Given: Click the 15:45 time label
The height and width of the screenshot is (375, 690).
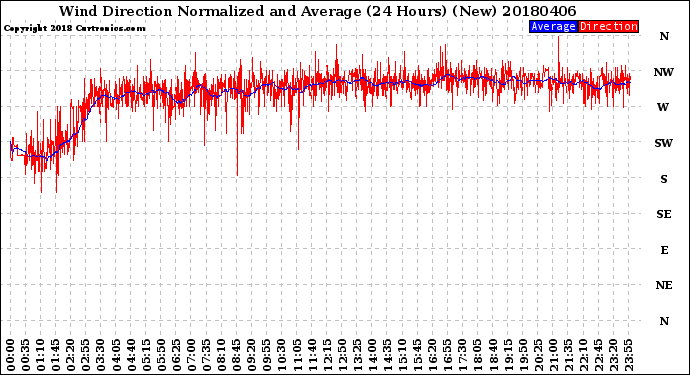Looking at the screenshot, I should [418, 355].
